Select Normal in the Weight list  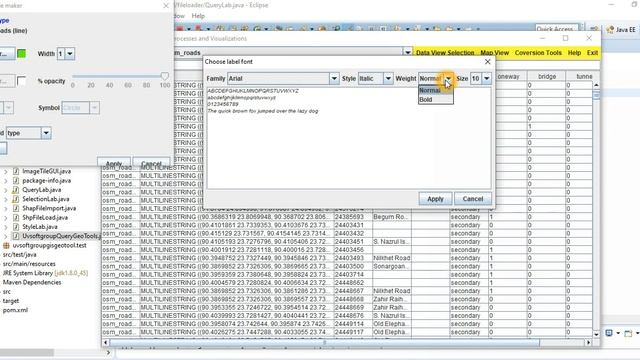[436, 90]
